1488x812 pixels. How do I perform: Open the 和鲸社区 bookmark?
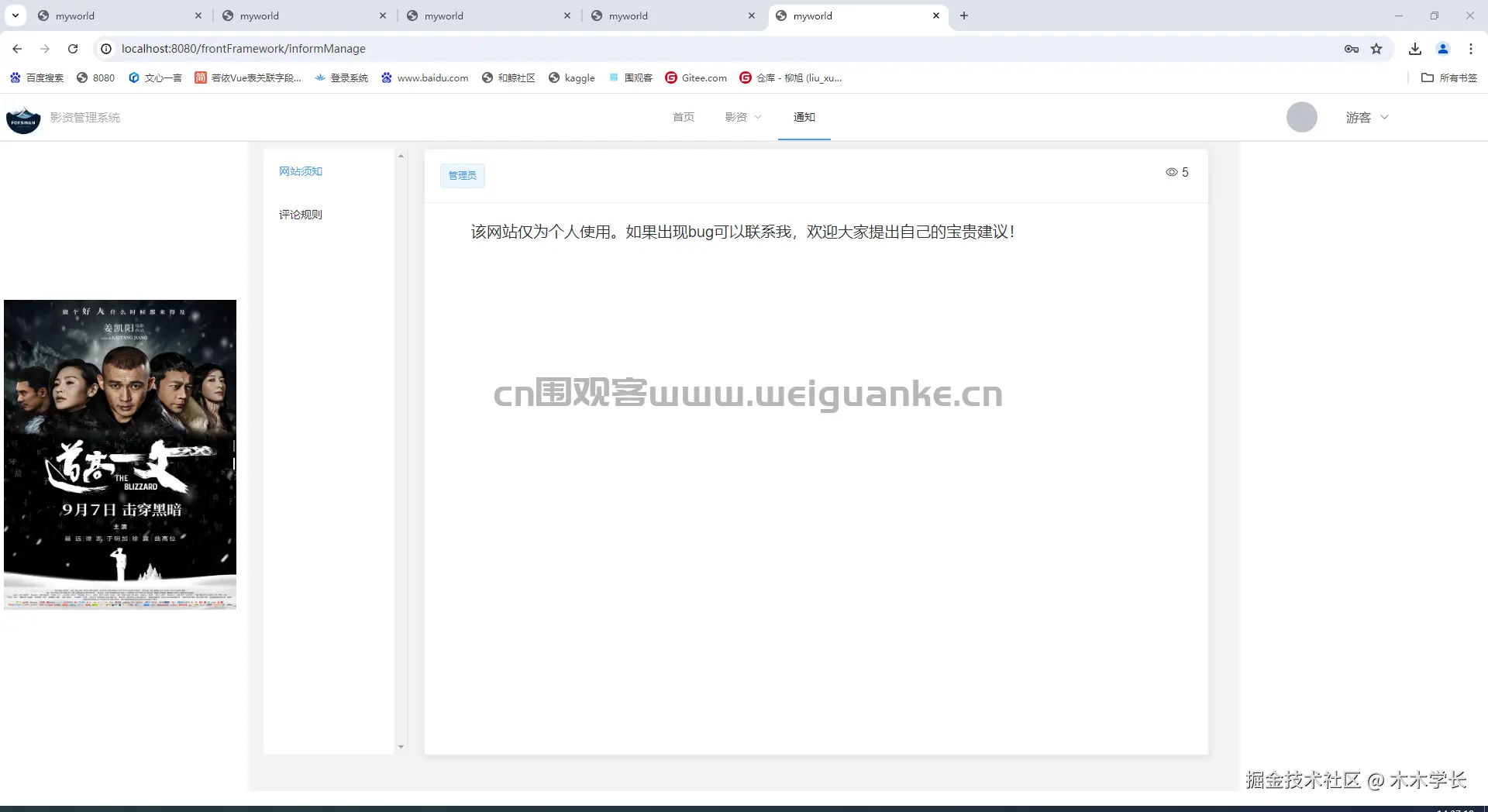[508, 77]
